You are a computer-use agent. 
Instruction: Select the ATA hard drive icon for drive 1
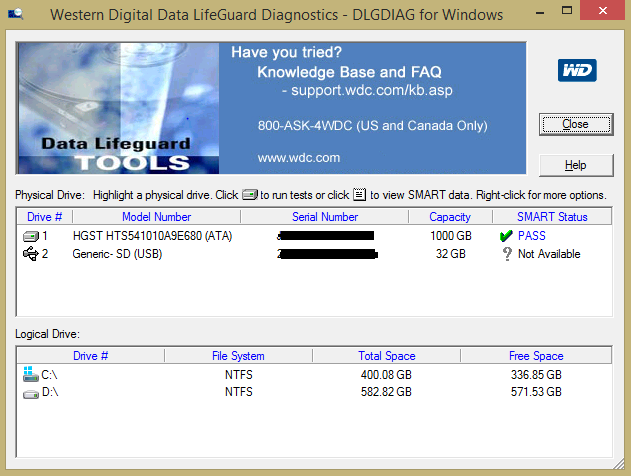[31, 236]
